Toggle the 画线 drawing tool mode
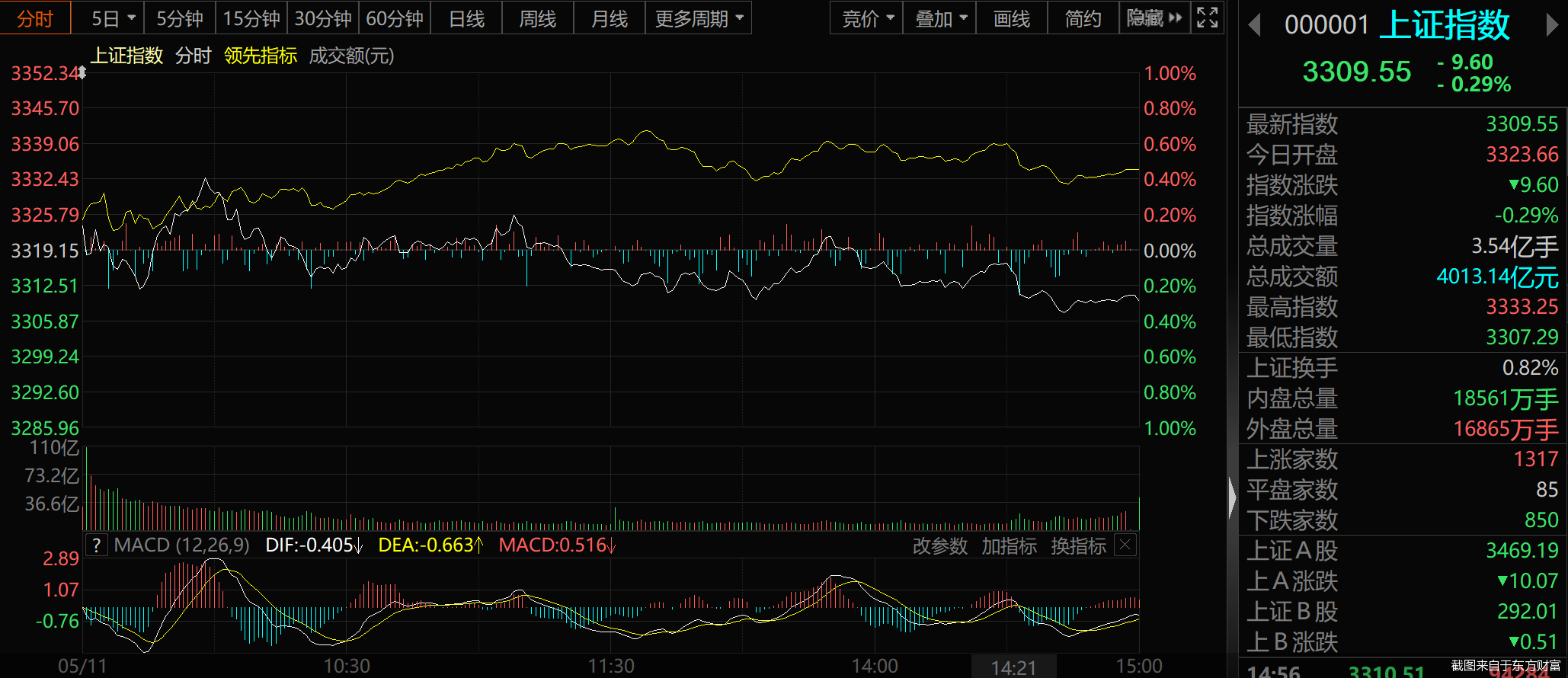This screenshot has height=678, width=1568. (x=1012, y=18)
